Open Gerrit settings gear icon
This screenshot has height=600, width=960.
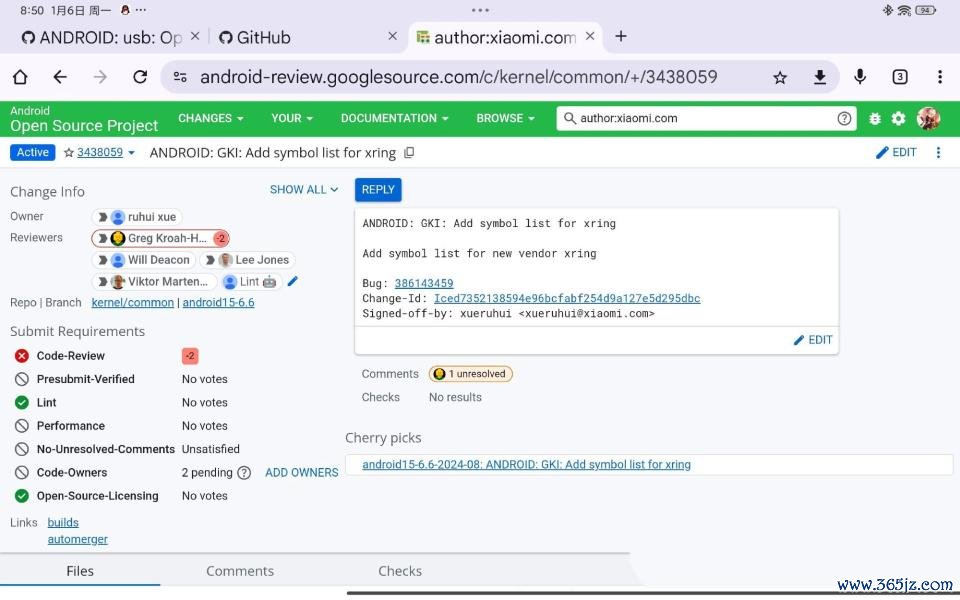tap(898, 118)
